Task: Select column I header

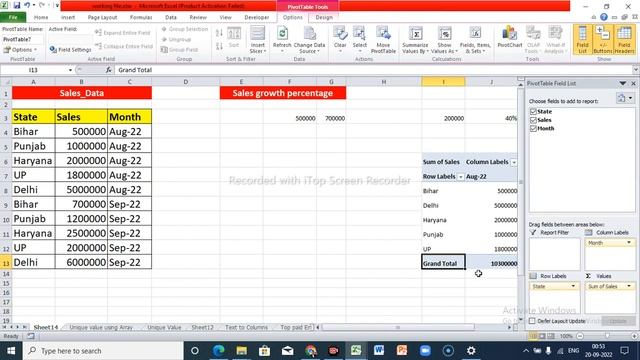Action: point(443,82)
